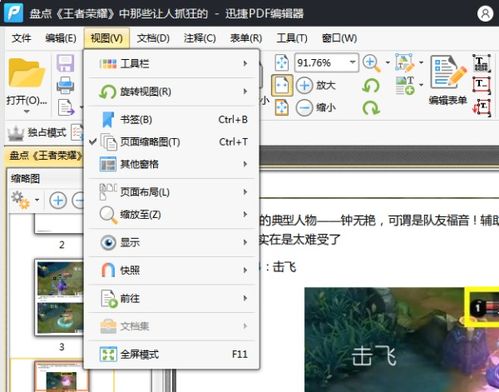
Task: Click the 文件 menu
Action: (21, 38)
